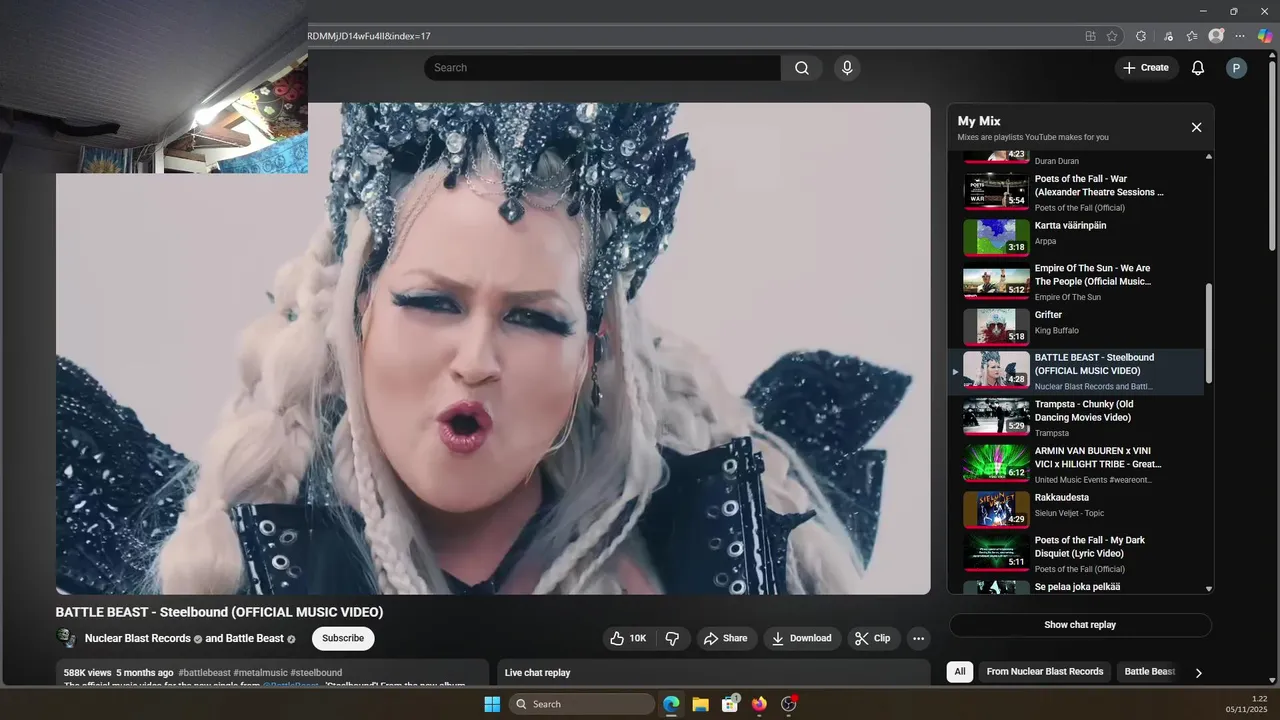Image resolution: width=1280 pixels, height=720 pixels.
Task: Open Edge settings and more menu
Action: 1240,36
